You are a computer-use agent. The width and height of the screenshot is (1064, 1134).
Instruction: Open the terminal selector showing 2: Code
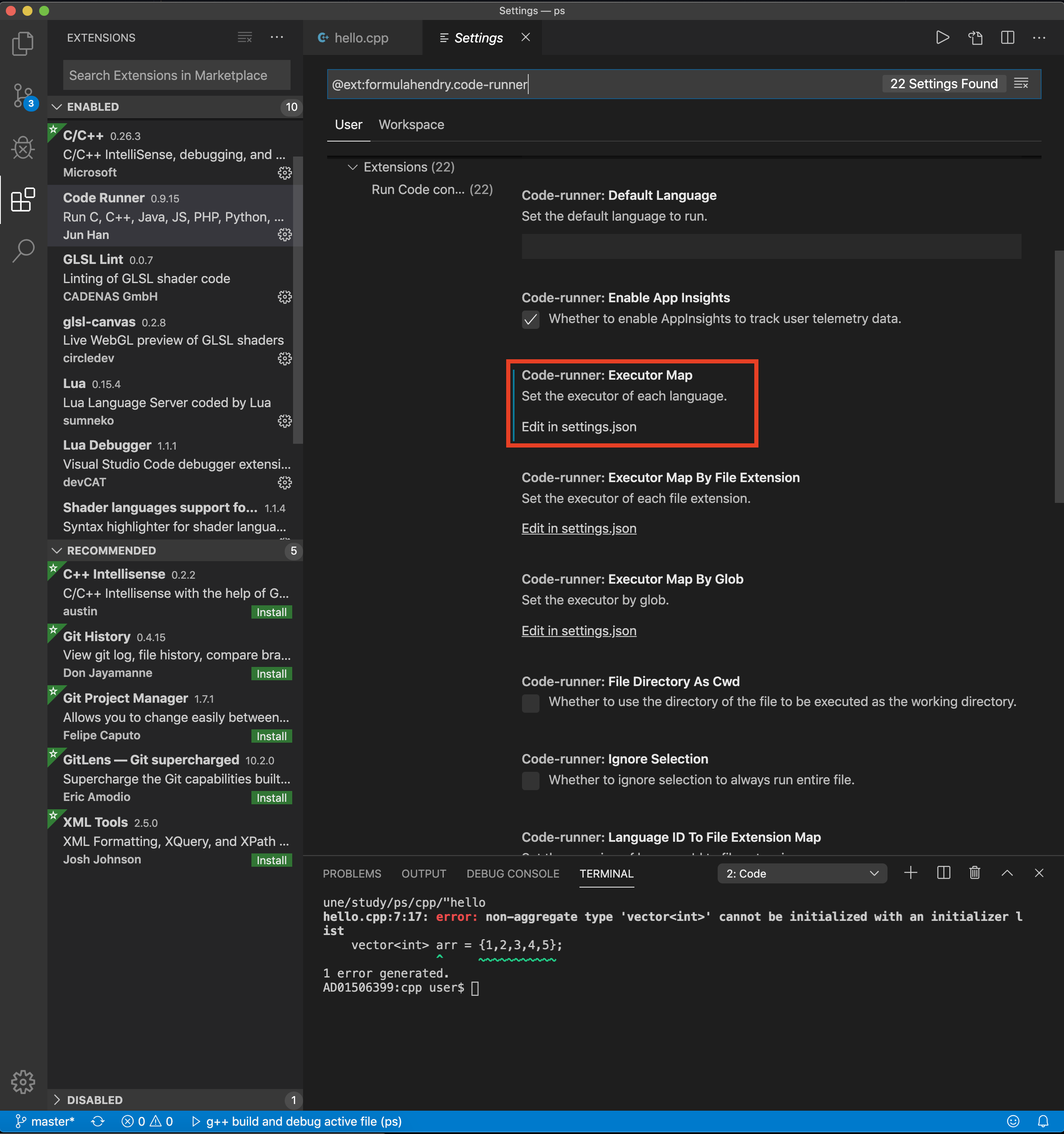[x=801, y=873]
